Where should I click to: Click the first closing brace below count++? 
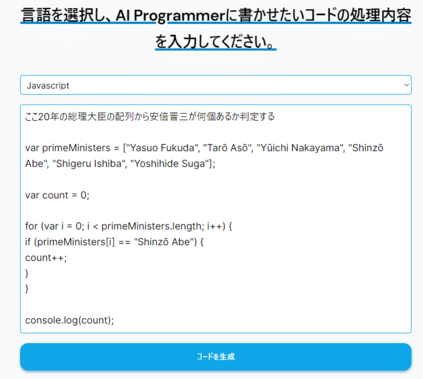click(x=27, y=273)
